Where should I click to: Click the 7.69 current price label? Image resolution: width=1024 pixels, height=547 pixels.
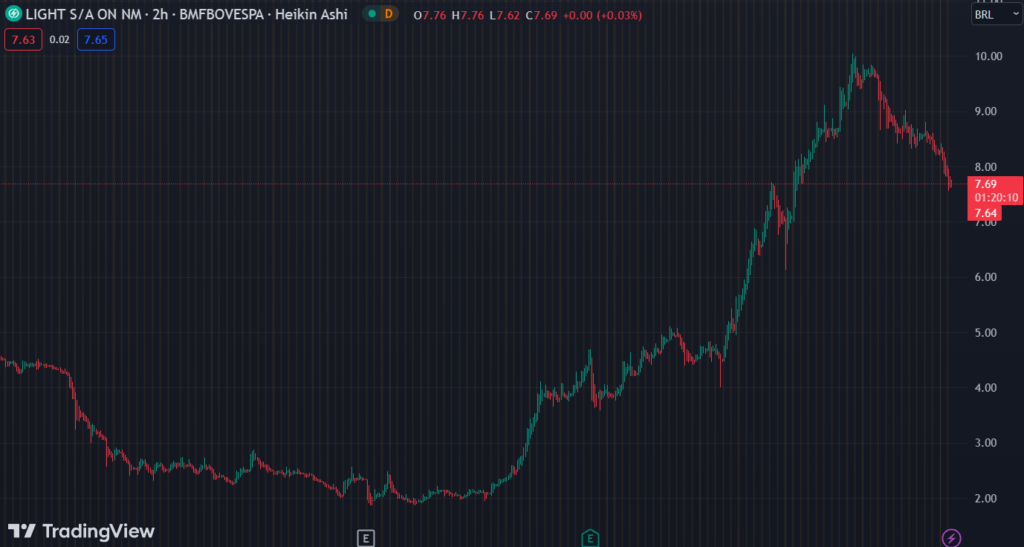pyautogui.click(x=985, y=184)
